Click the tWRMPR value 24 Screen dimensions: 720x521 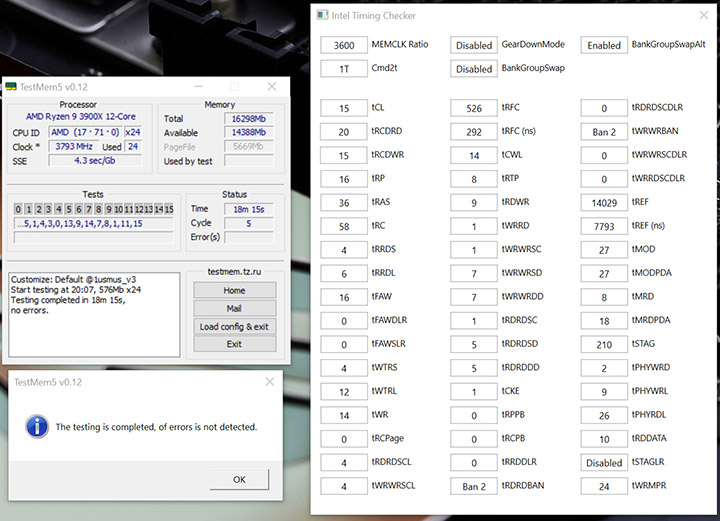(604, 487)
